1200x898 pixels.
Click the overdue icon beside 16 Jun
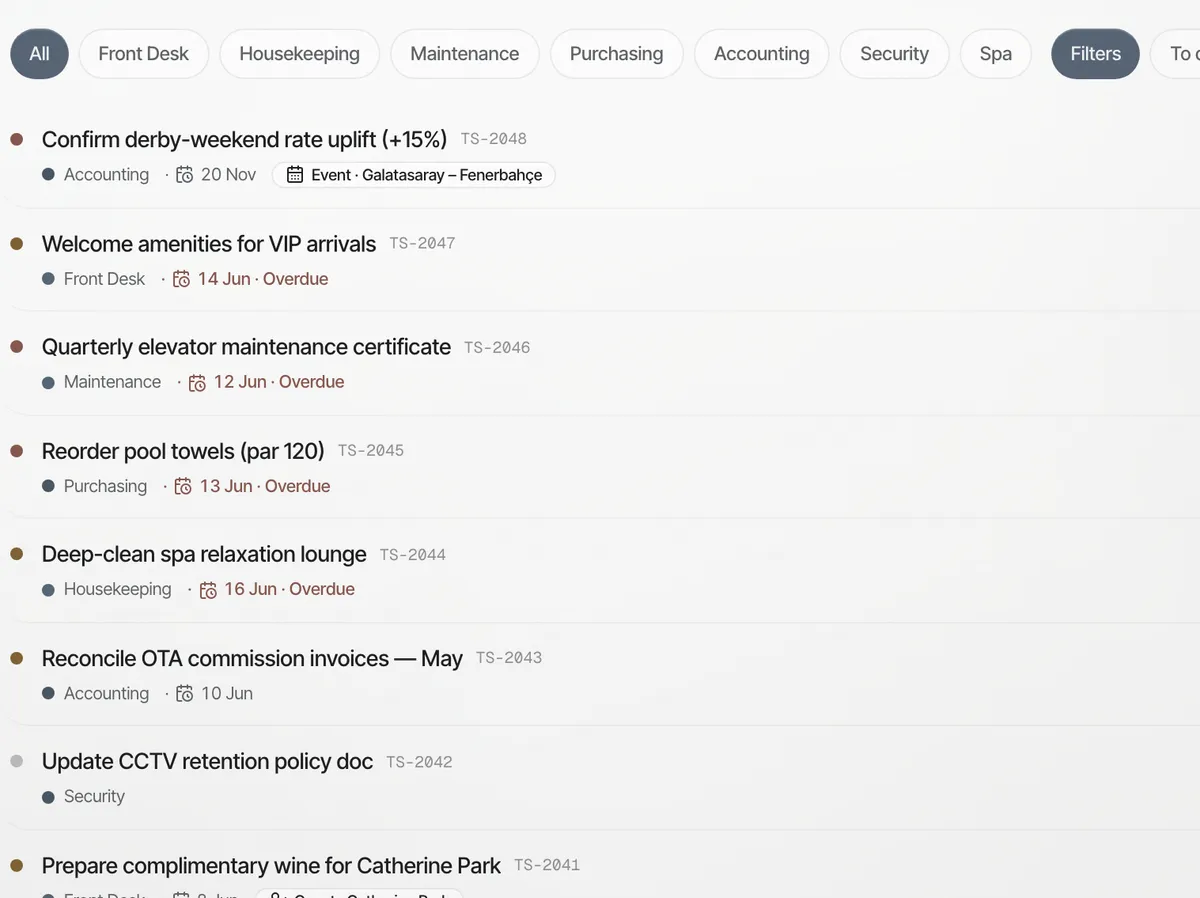(x=208, y=590)
